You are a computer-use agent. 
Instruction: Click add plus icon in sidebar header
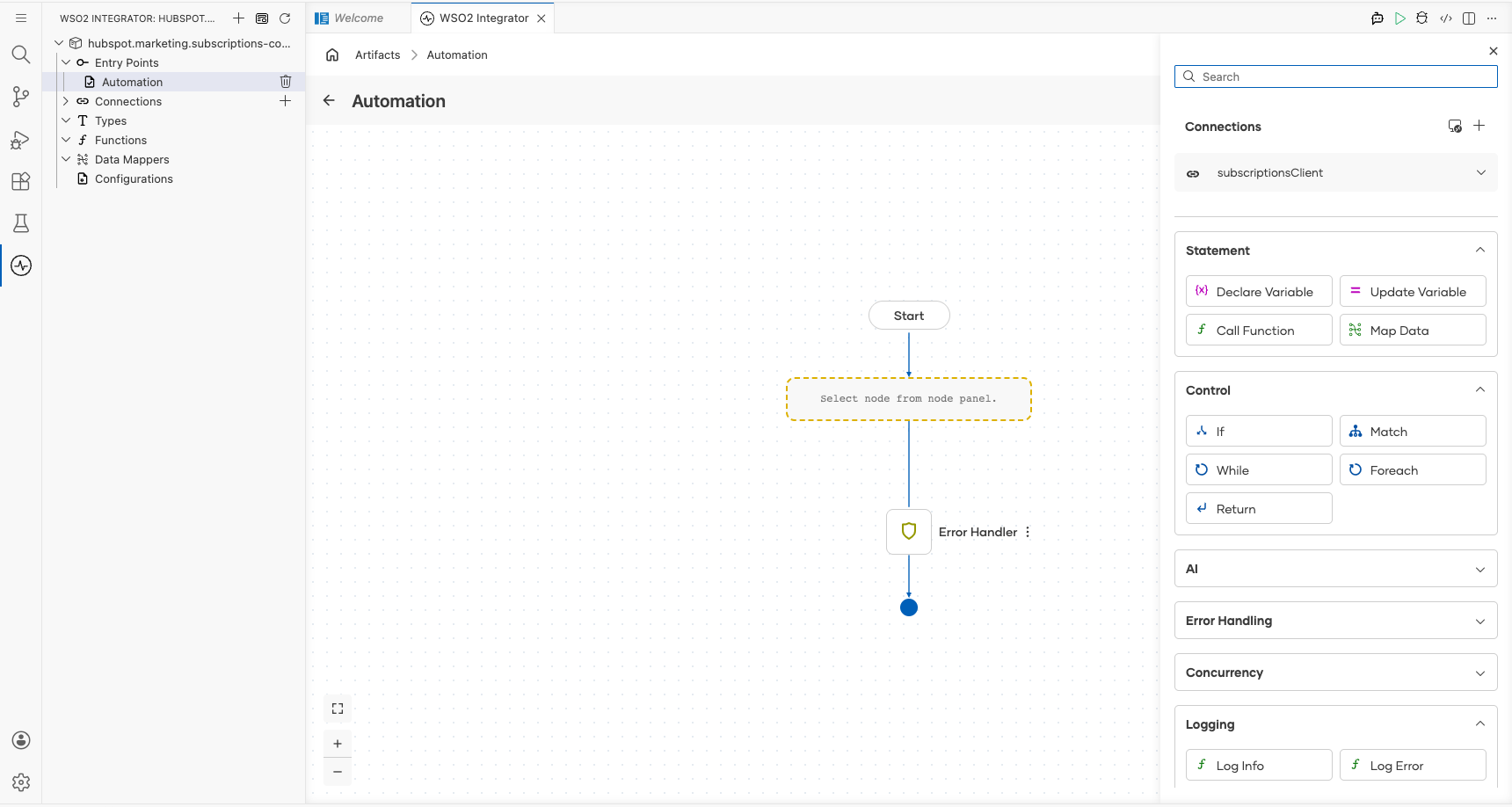click(x=238, y=18)
